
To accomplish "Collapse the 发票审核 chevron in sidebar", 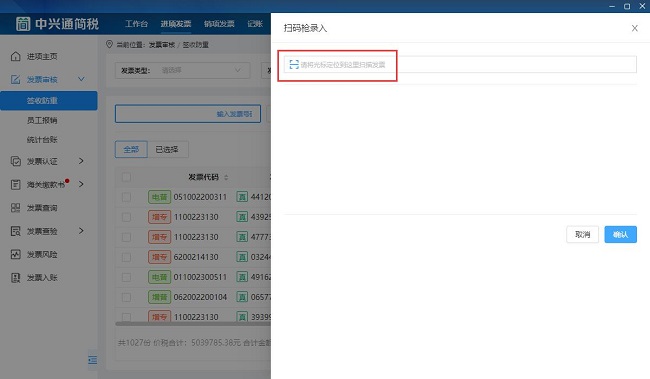I will click(81, 79).
